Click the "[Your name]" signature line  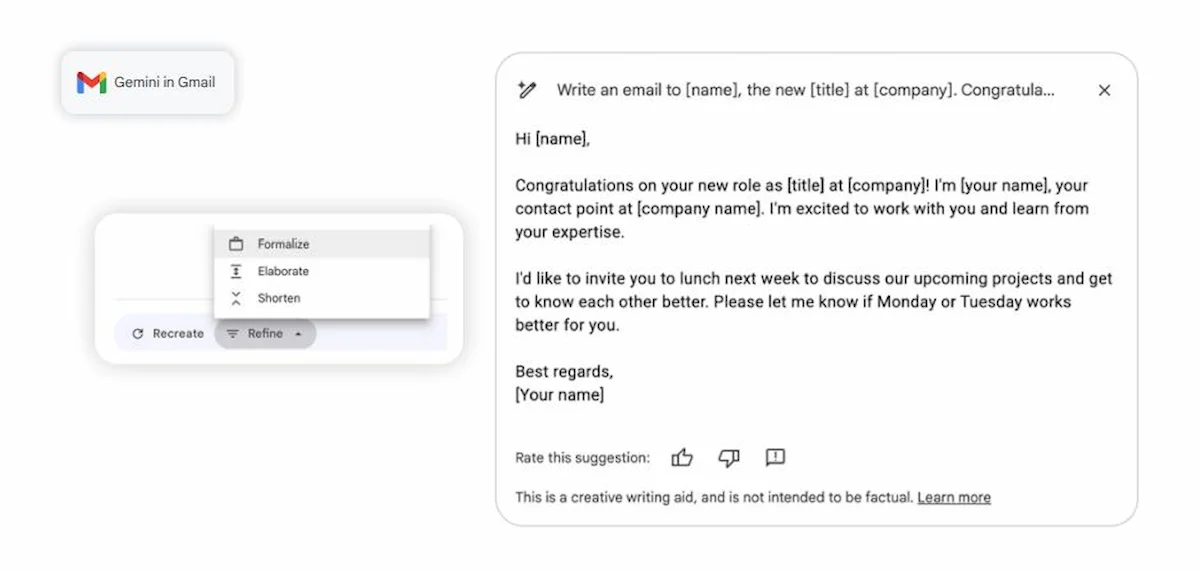tap(559, 395)
